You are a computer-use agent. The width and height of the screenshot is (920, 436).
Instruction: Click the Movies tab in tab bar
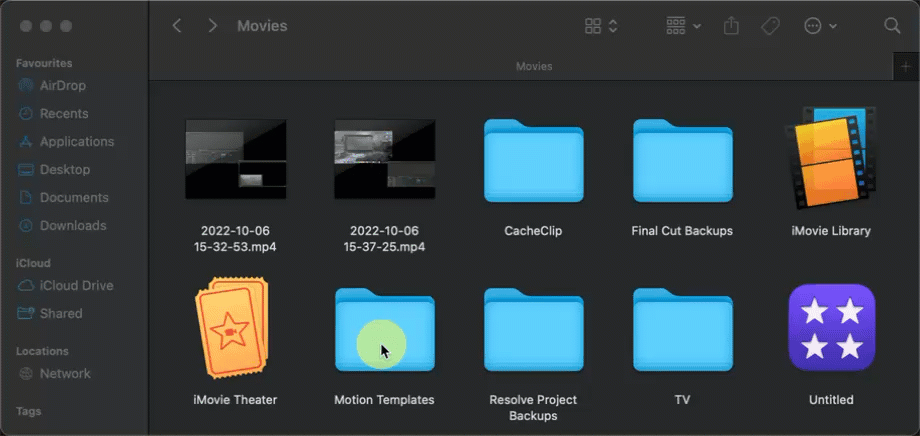click(x=533, y=66)
